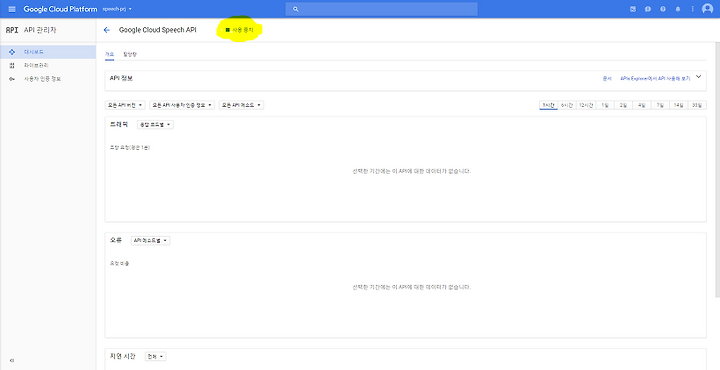Click the Google Cloud Speech API title
The width and height of the screenshot is (720, 370).
pyautogui.click(x=158, y=30)
